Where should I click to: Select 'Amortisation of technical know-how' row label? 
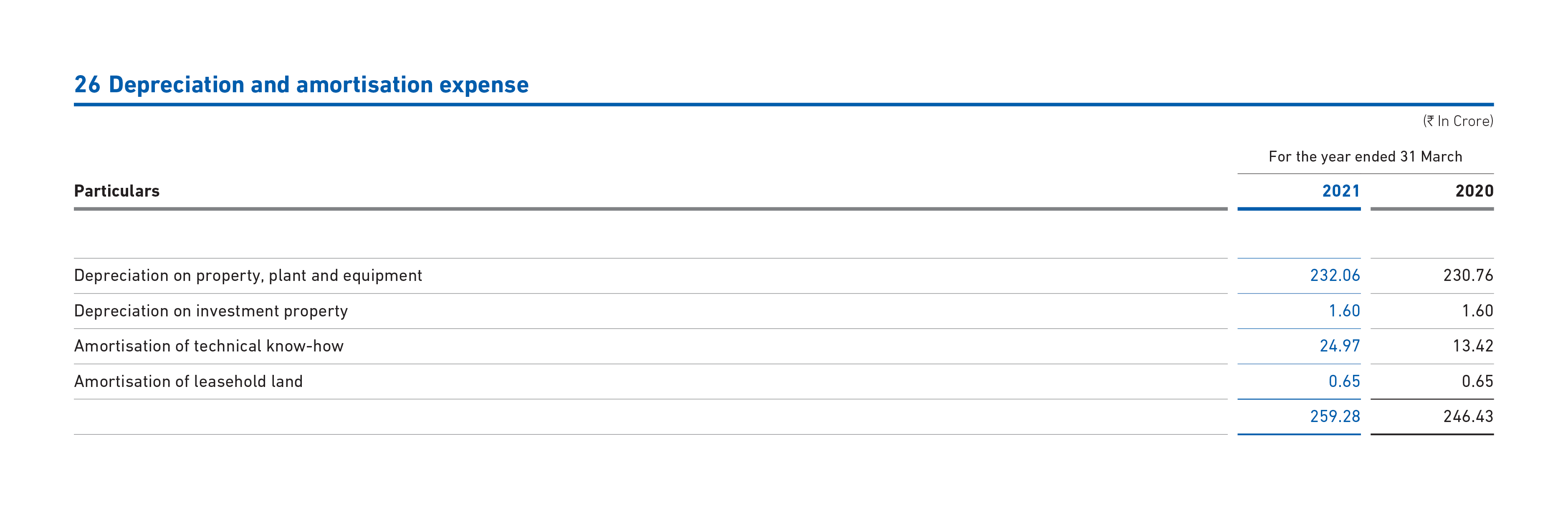(x=209, y=346)
